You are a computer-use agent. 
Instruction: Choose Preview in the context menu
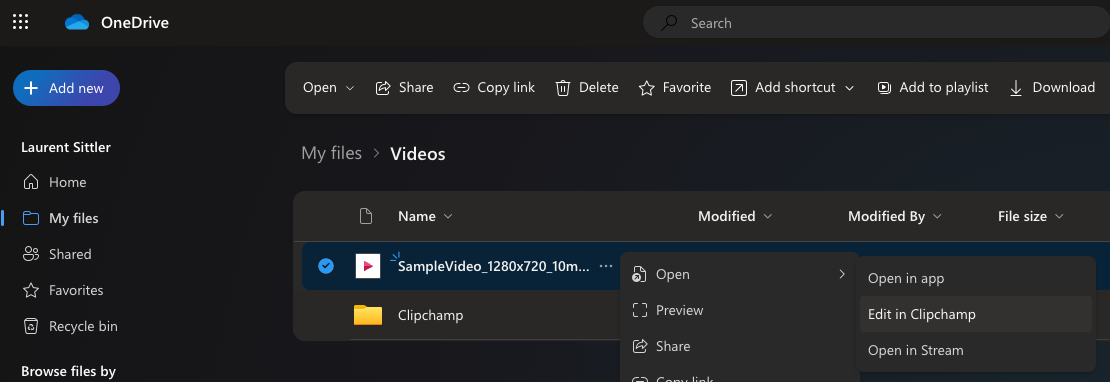[739, 310]
